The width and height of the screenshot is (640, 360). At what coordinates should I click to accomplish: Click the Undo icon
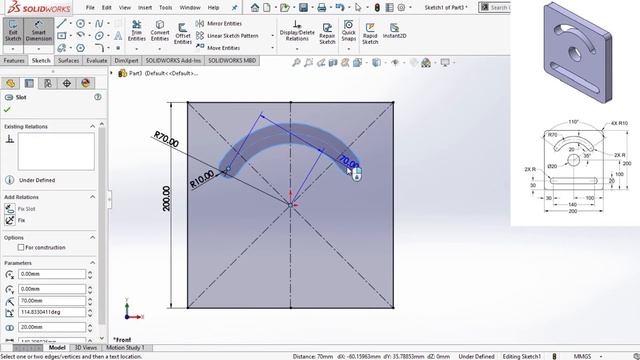pos(339,7)
